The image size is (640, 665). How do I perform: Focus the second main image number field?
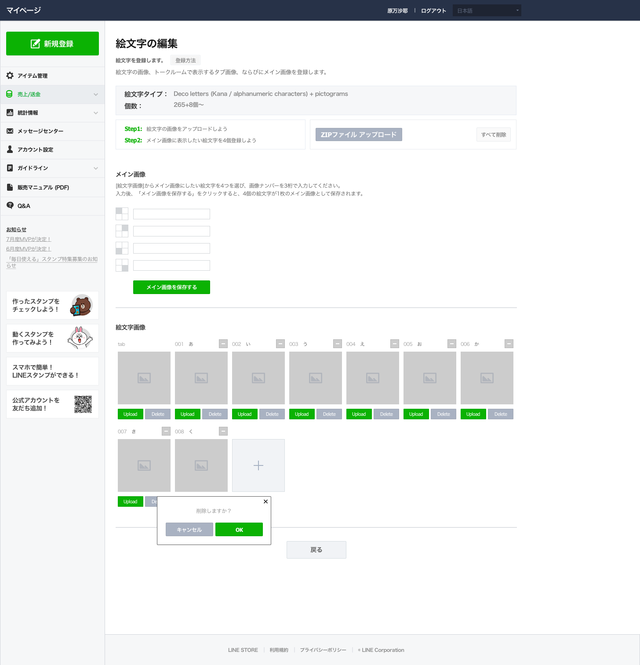pyautogui.click(x=171, y=231)
